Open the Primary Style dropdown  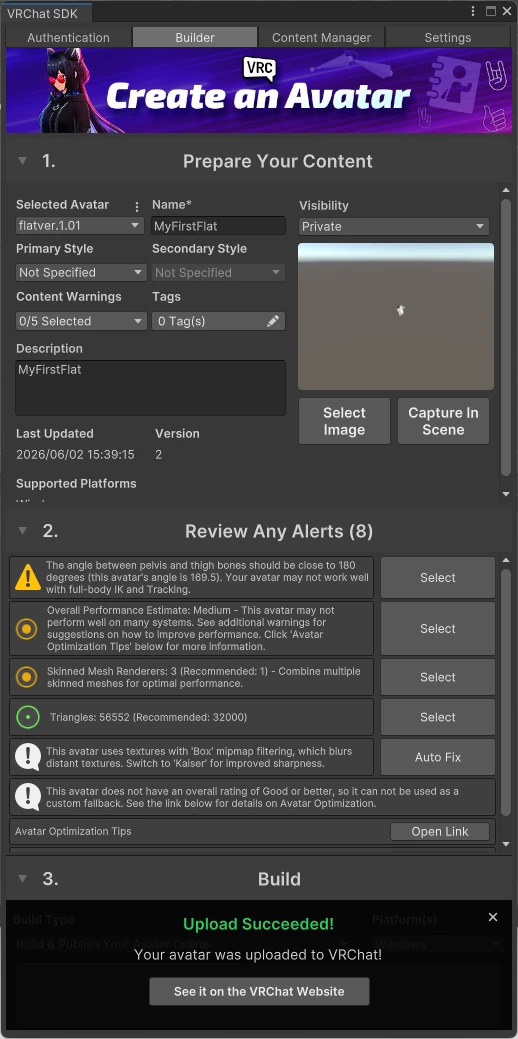tap(81, 272)
